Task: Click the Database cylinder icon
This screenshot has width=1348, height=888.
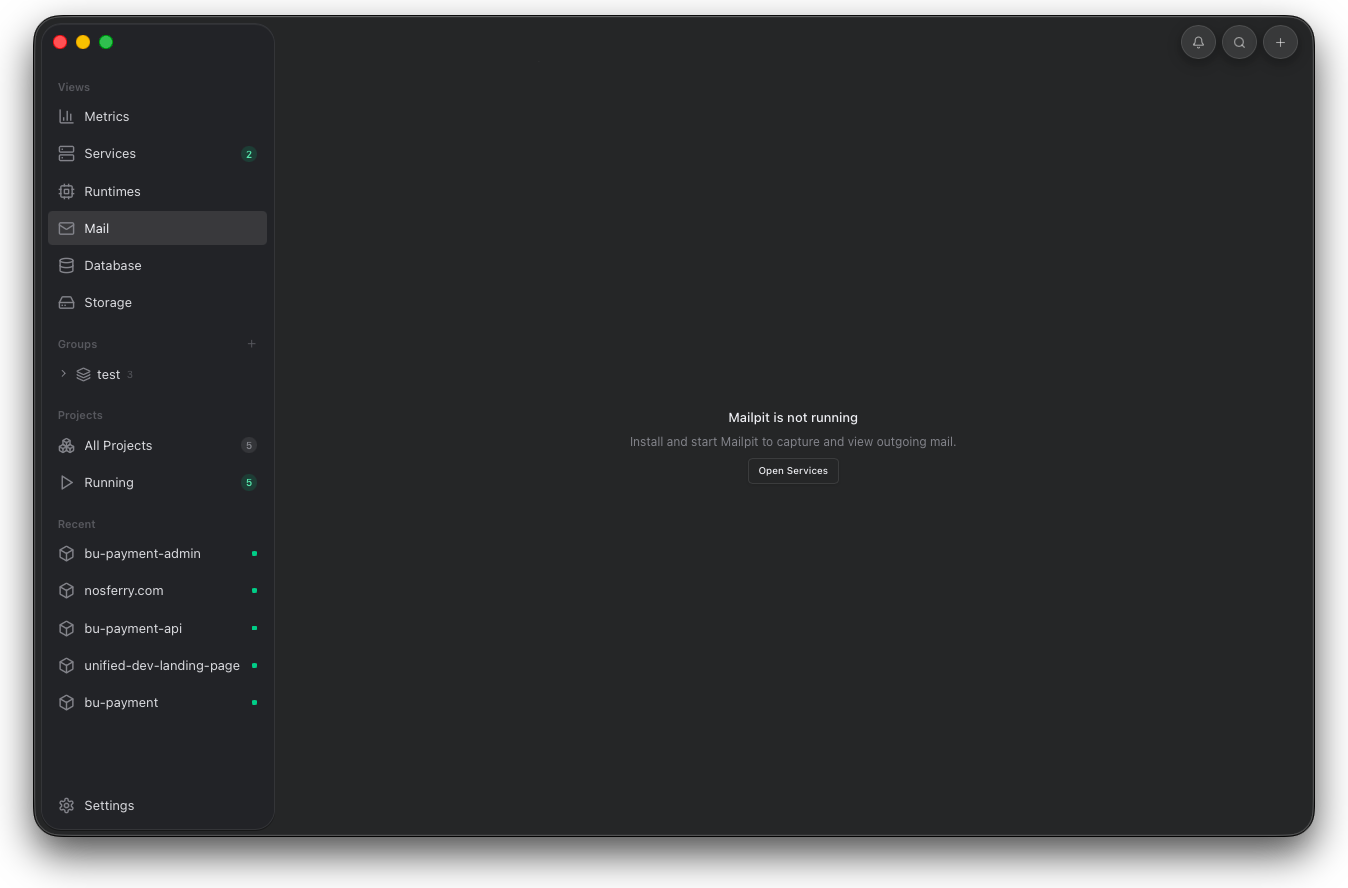Action: point(66,265)
